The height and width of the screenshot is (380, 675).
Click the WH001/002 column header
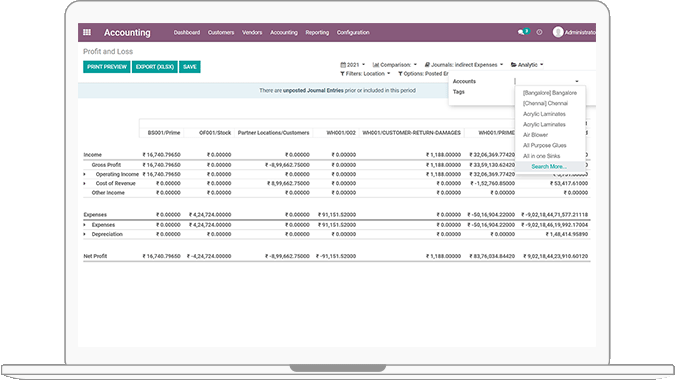pos(341,133)
